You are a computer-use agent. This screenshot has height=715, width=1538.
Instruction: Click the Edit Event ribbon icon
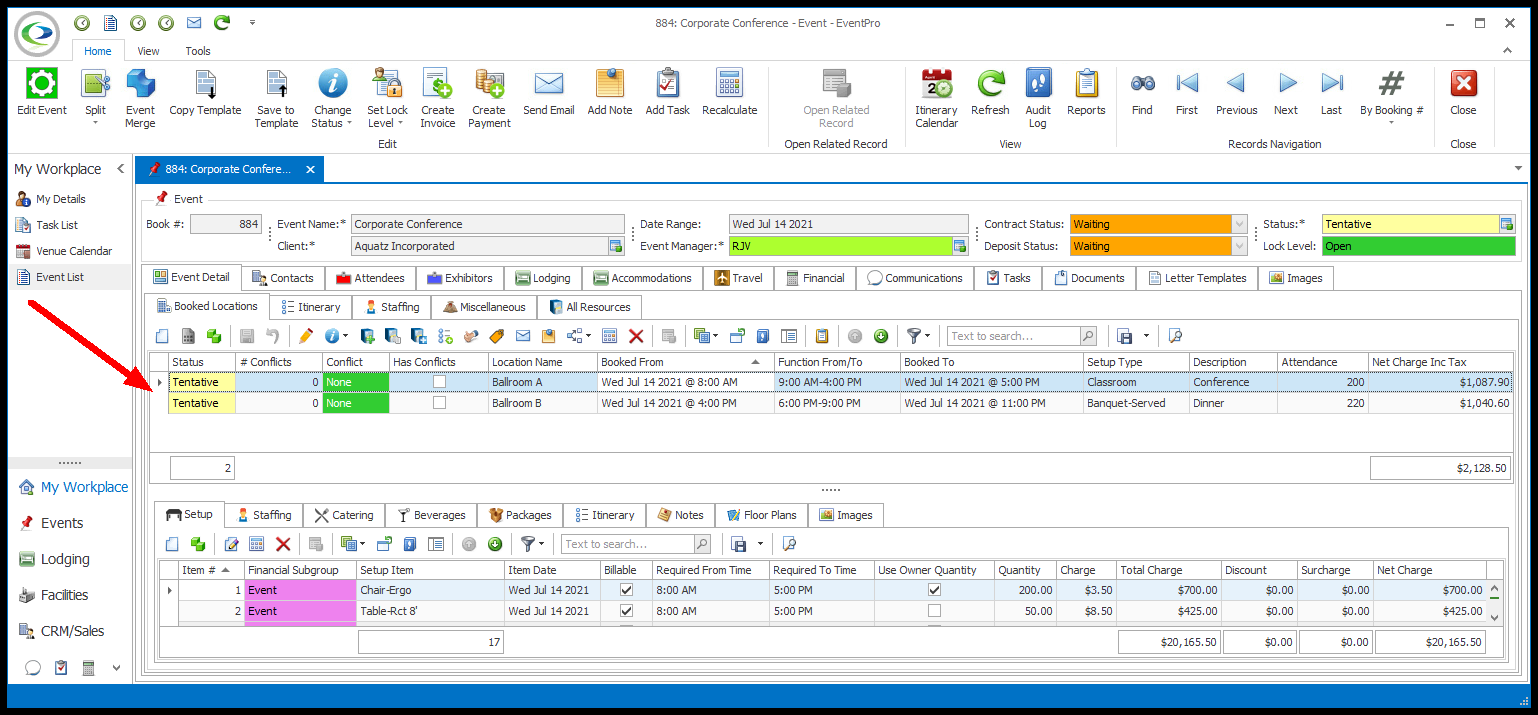(x=42, y=83)
